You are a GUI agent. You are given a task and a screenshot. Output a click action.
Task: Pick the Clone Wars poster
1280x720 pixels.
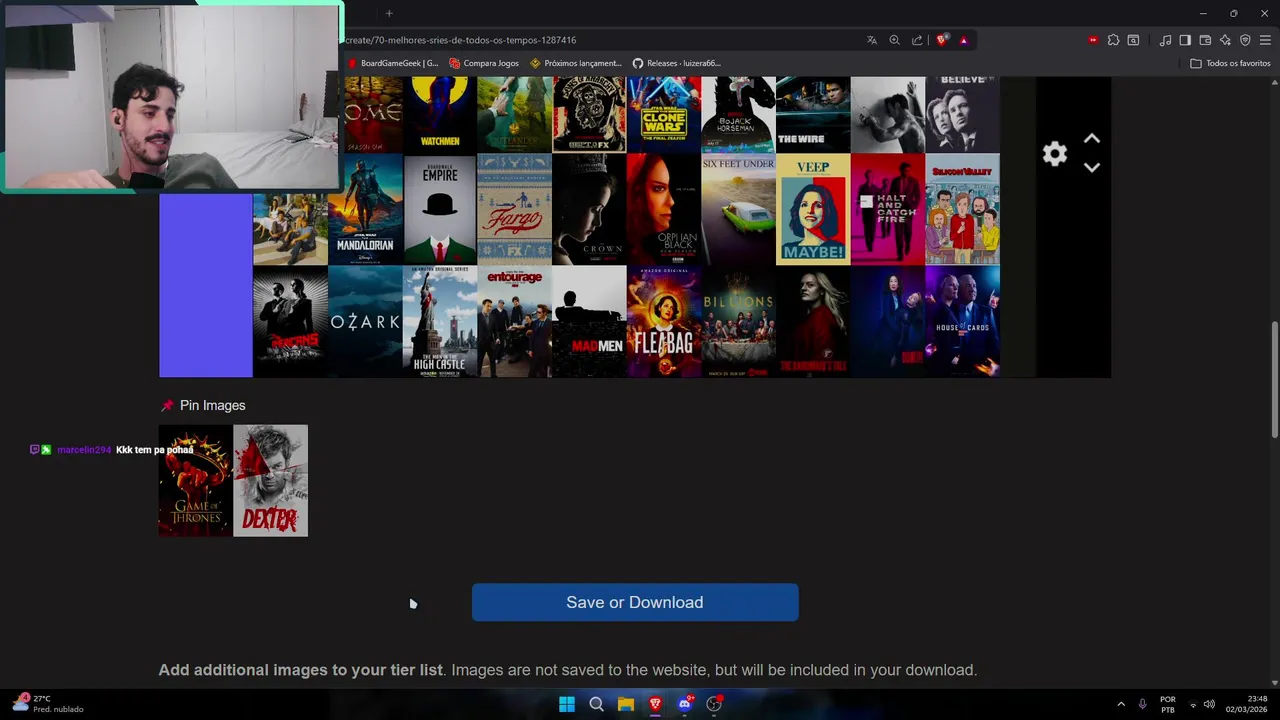(664, 114)
